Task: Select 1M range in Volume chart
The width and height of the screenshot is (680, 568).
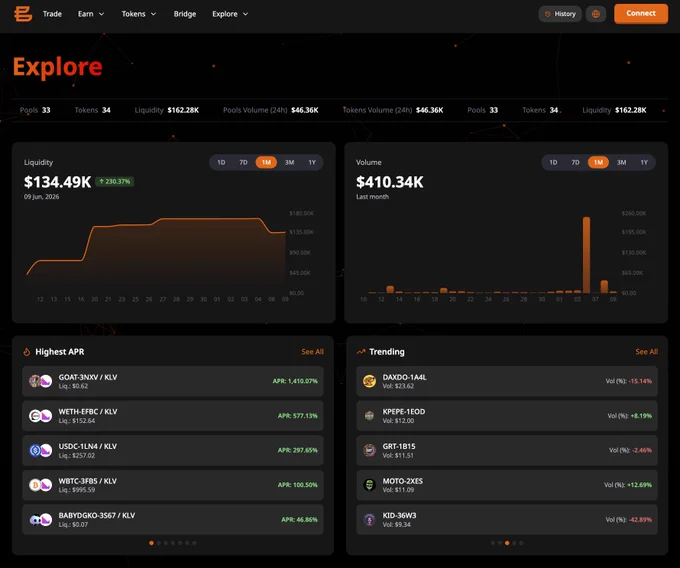Action: (598, 162)
